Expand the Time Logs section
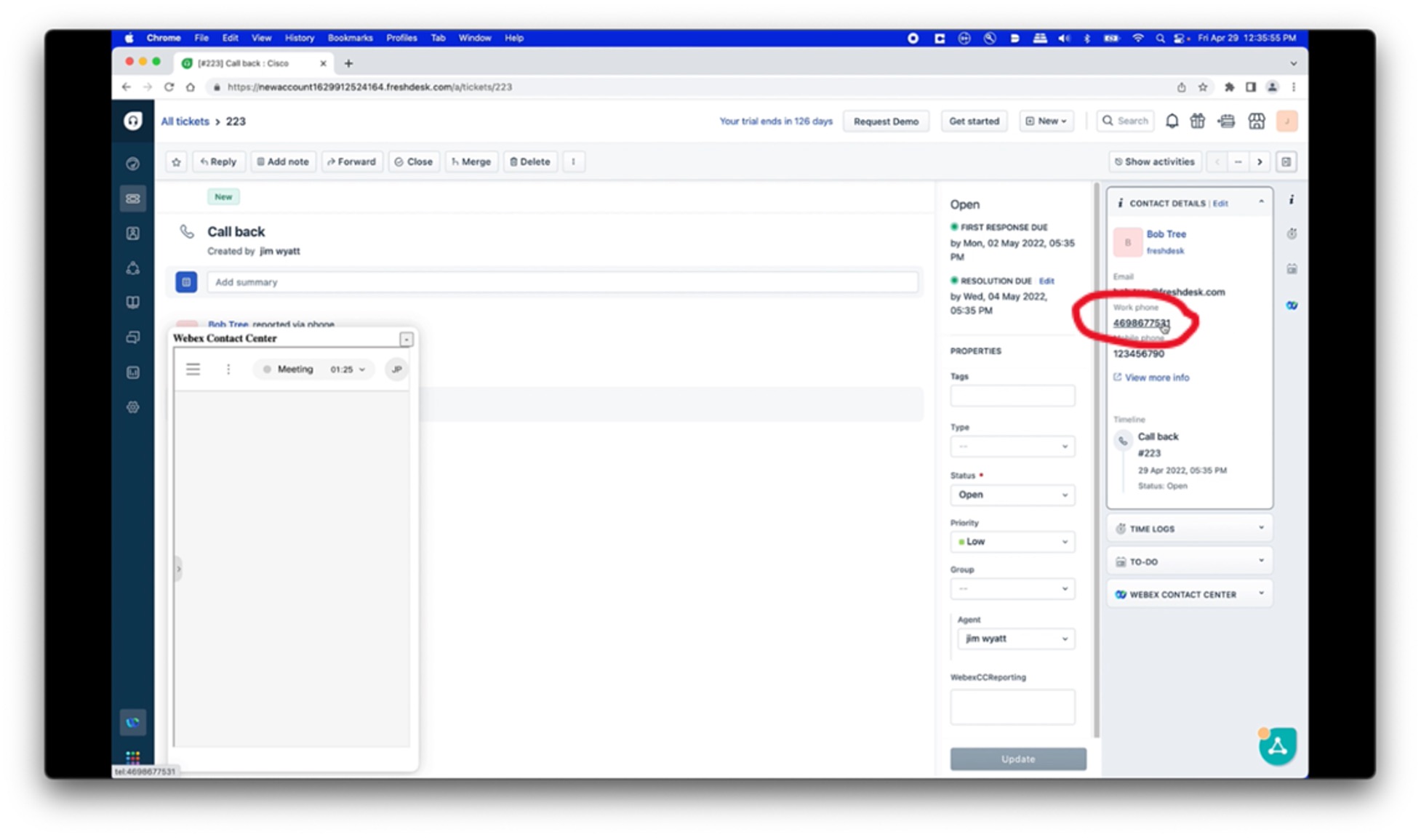1421x840 pixels. pos(1190,529)
